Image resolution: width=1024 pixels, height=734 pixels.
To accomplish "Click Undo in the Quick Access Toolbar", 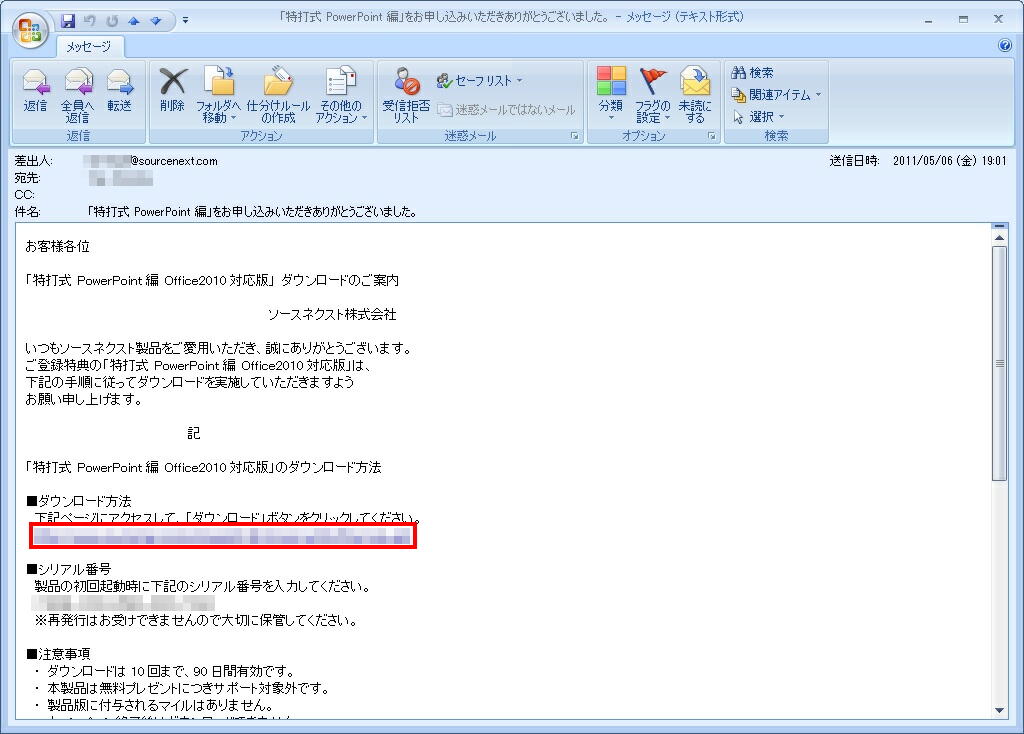I will pyautogui.click(x=90, y=21).
